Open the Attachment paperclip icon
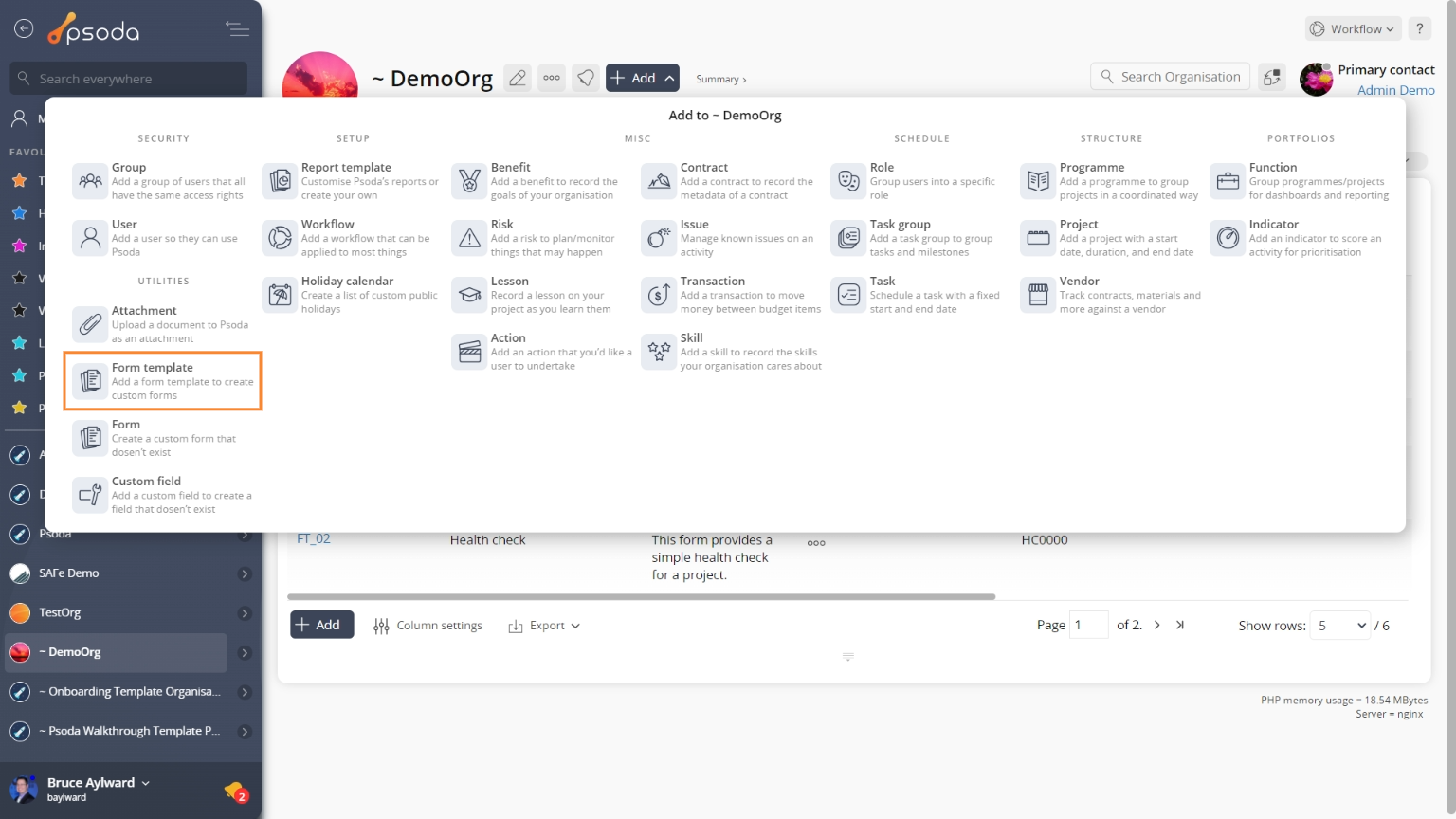Image resolution: width=1456 pixels, height=819 pixels. coord(90,324)
